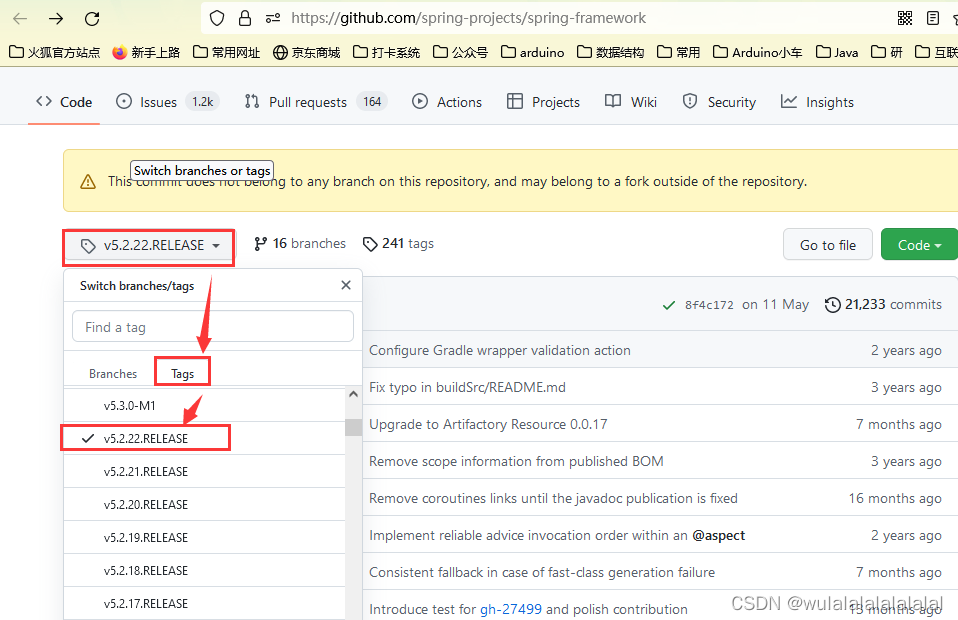Open the Wiki tab

click(631, 102)
